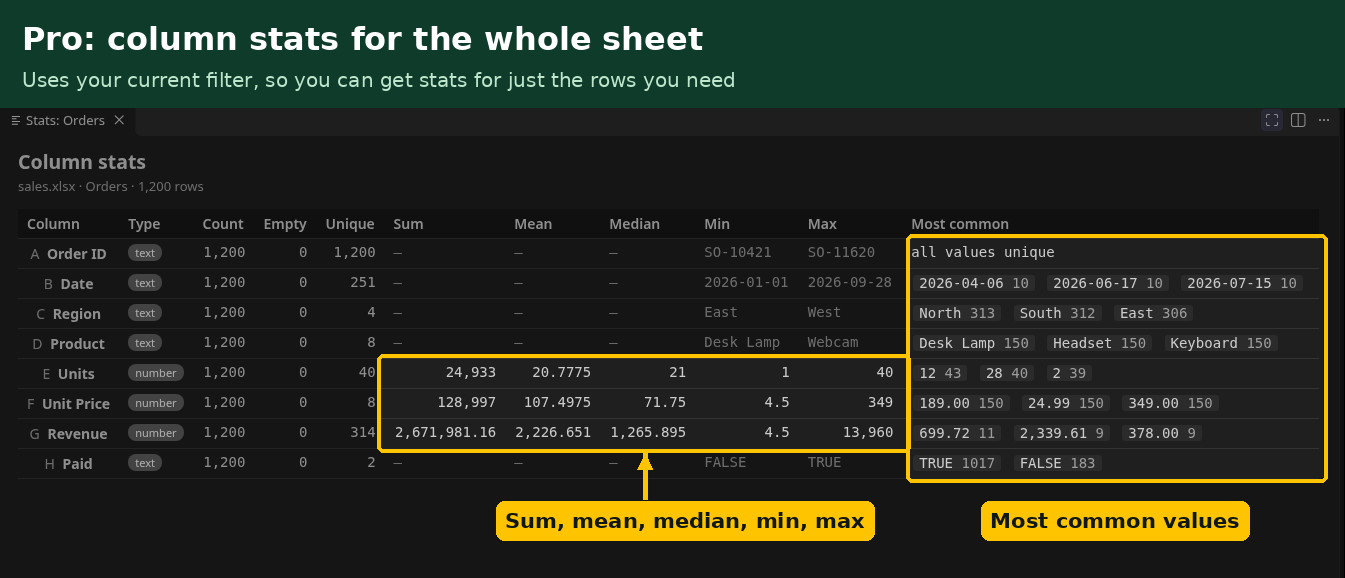Click the unique count 314 for Revenue
Screen dimensions: 1345x578
363,433
